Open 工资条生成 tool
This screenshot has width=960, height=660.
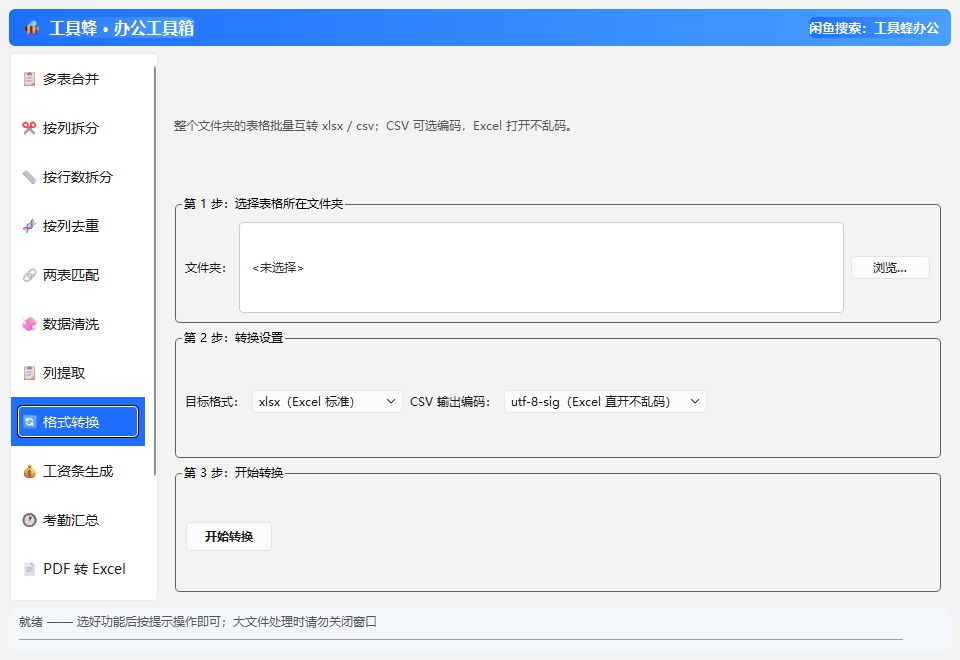[x=78, y=471]
